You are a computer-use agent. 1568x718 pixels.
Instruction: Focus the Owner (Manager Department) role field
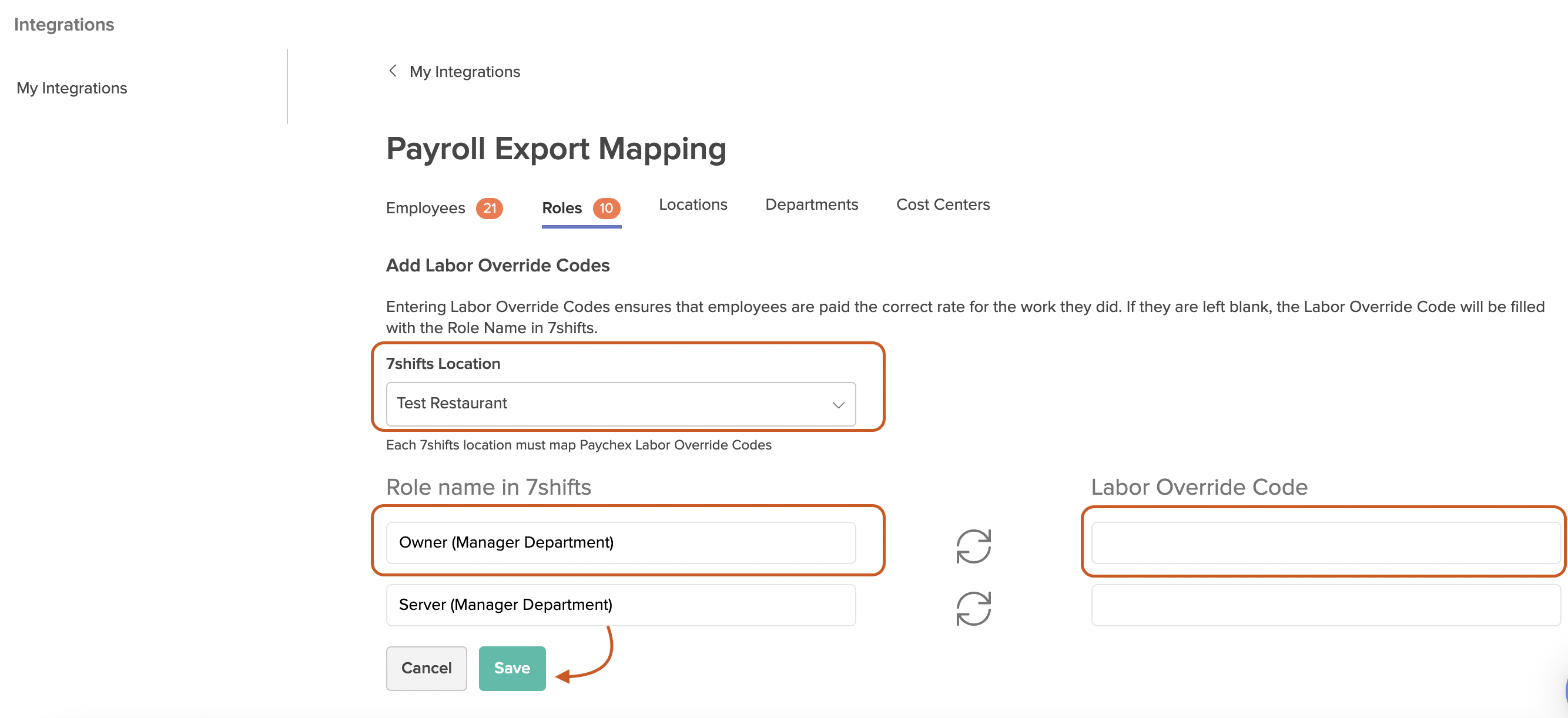pos(621,542)
